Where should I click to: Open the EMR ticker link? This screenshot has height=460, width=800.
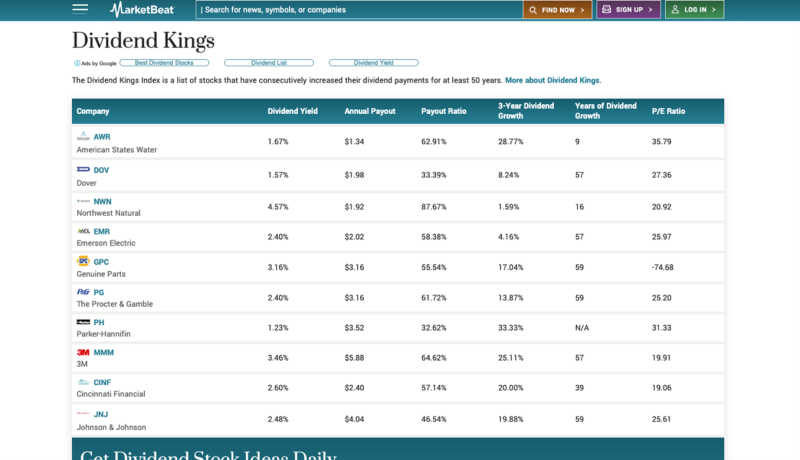[102, 231]
